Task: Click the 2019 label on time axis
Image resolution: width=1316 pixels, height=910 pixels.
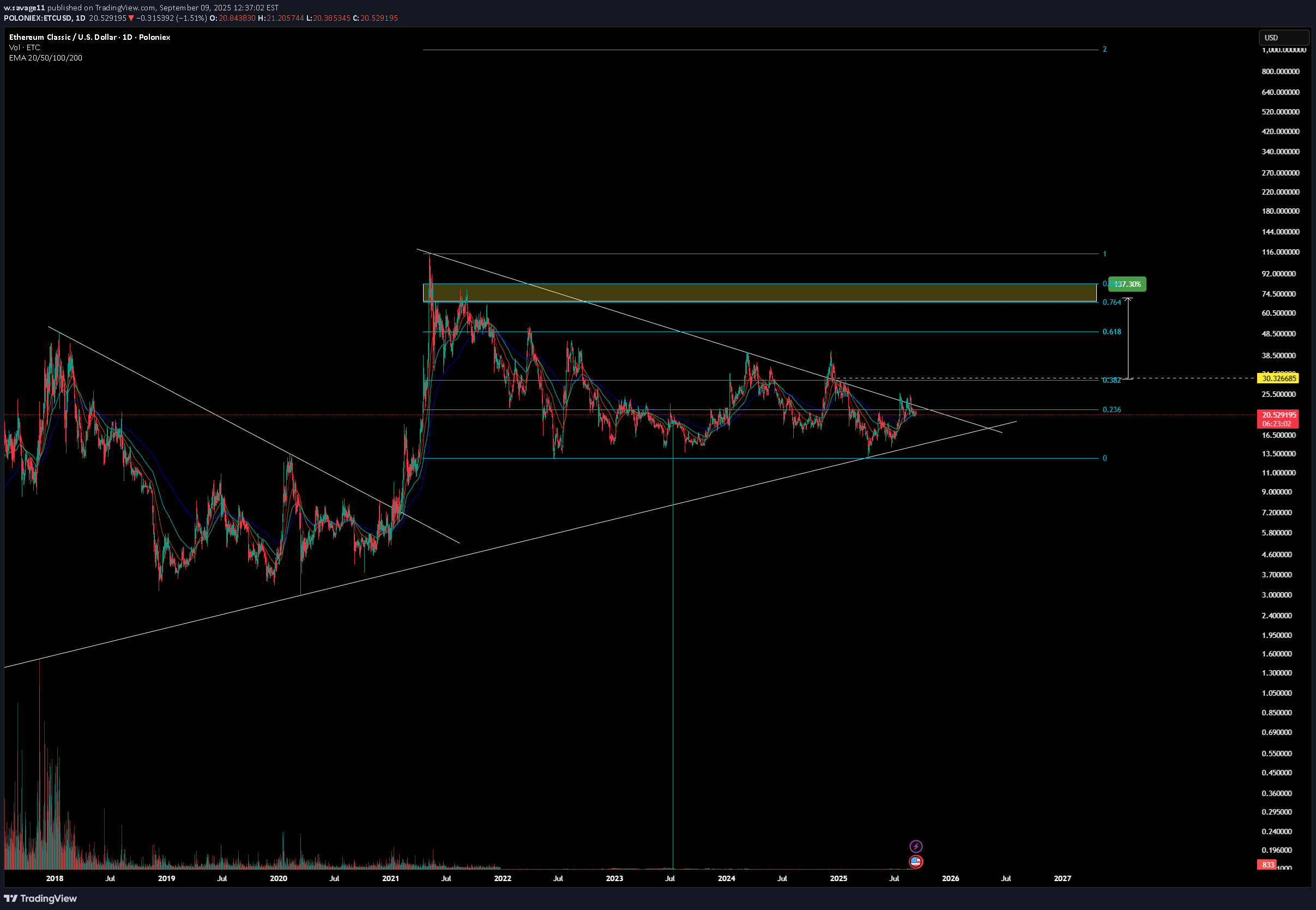Action: coord(166,878)
